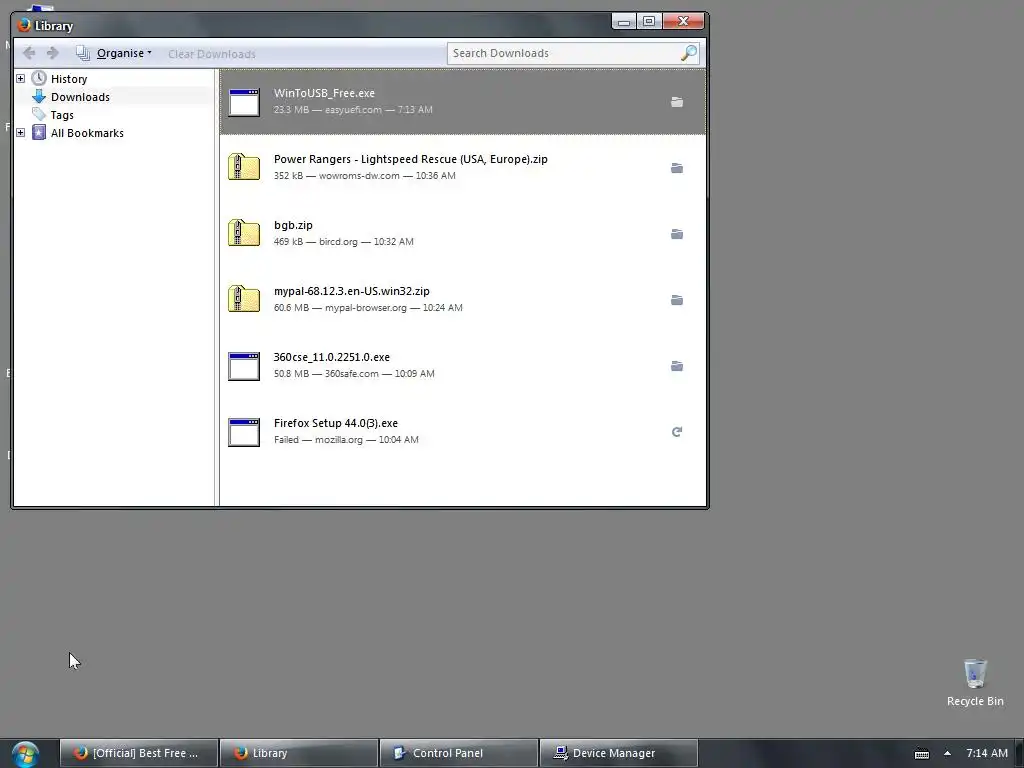Open containing folder for bgb.zip

(677, 234)
